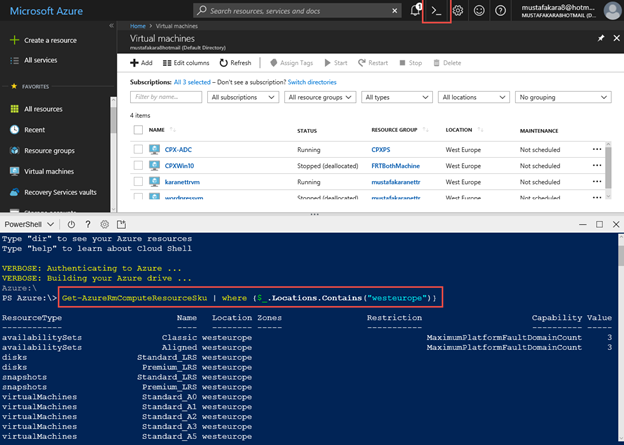Click the Stop toolbar button
This screenshot has width=624, height=445.
(x=410, y=63)
